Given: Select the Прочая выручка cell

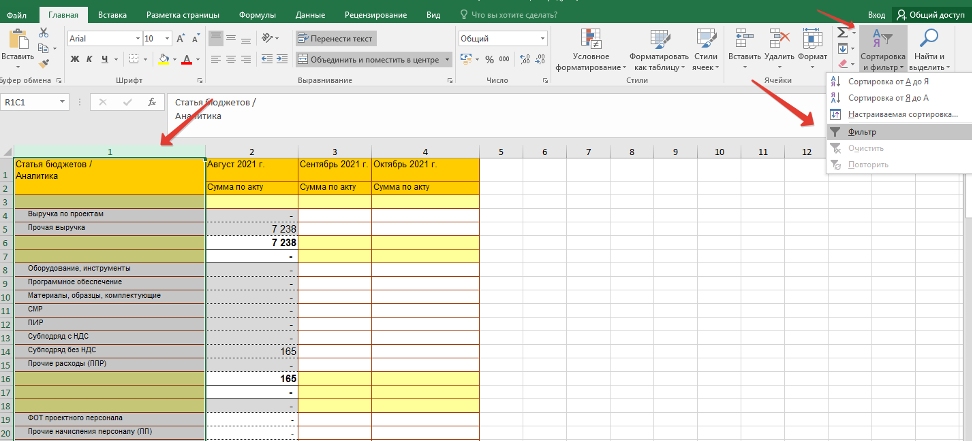Looking at the screenshot, I should [x=110, y=228].
